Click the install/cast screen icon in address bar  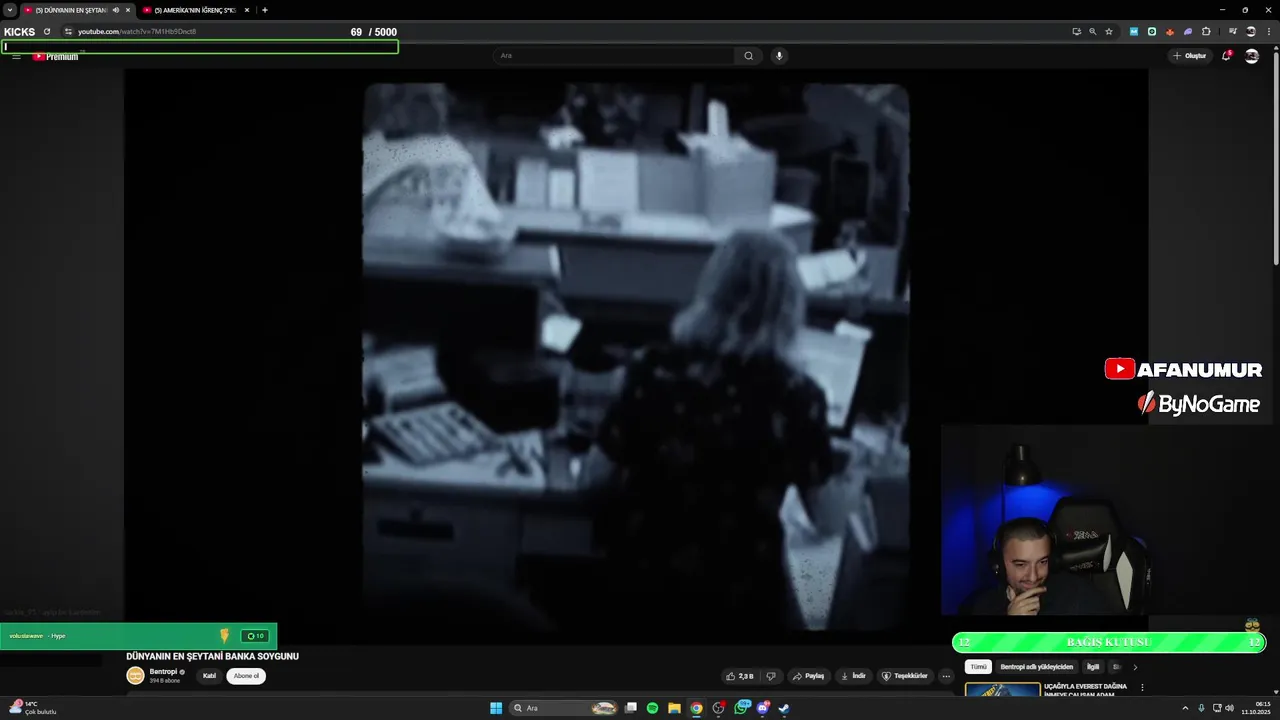[1076, 32]
